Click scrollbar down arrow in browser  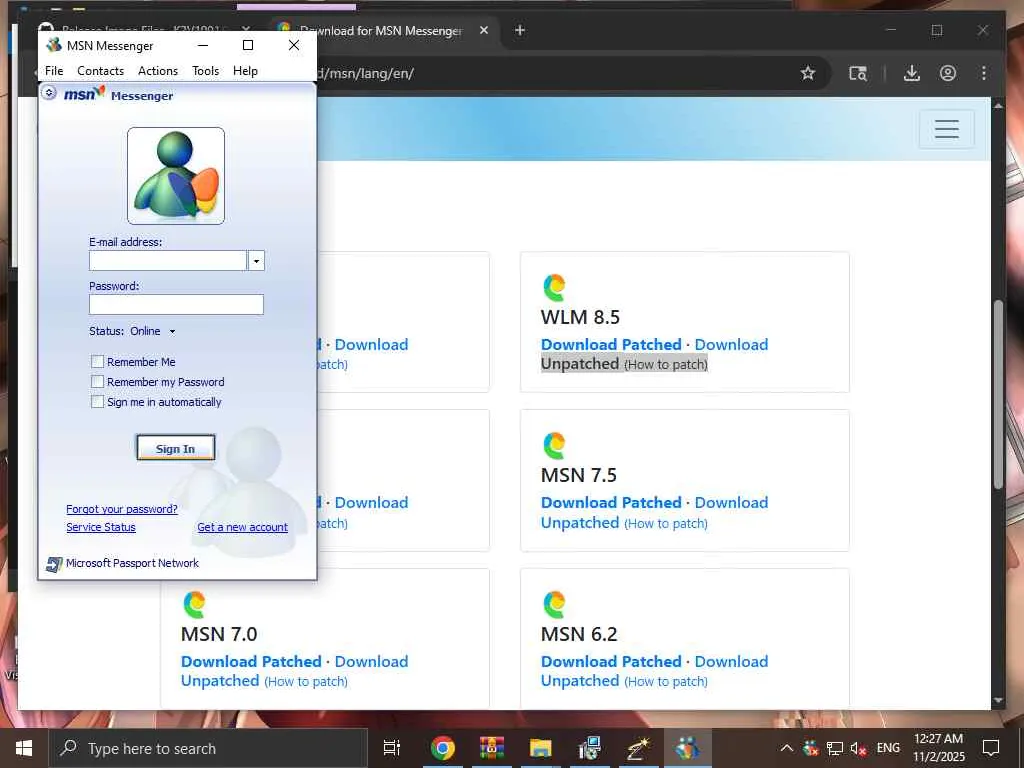pyautogui.click(x=998, y=701)
